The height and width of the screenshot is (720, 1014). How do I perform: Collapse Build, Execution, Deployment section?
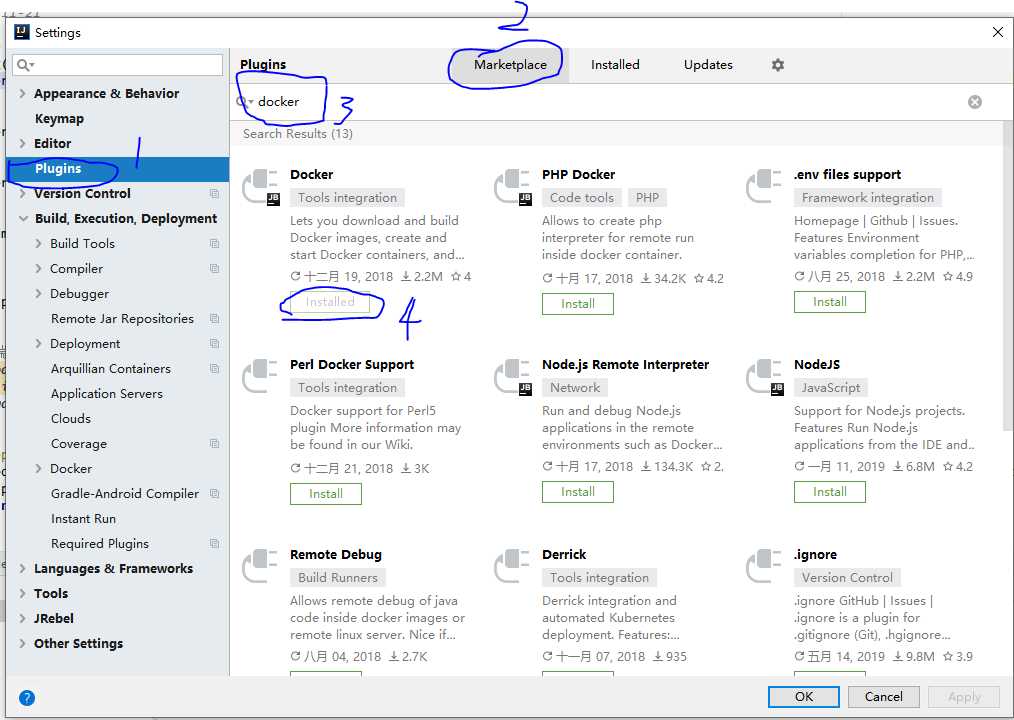coord(23,219)
